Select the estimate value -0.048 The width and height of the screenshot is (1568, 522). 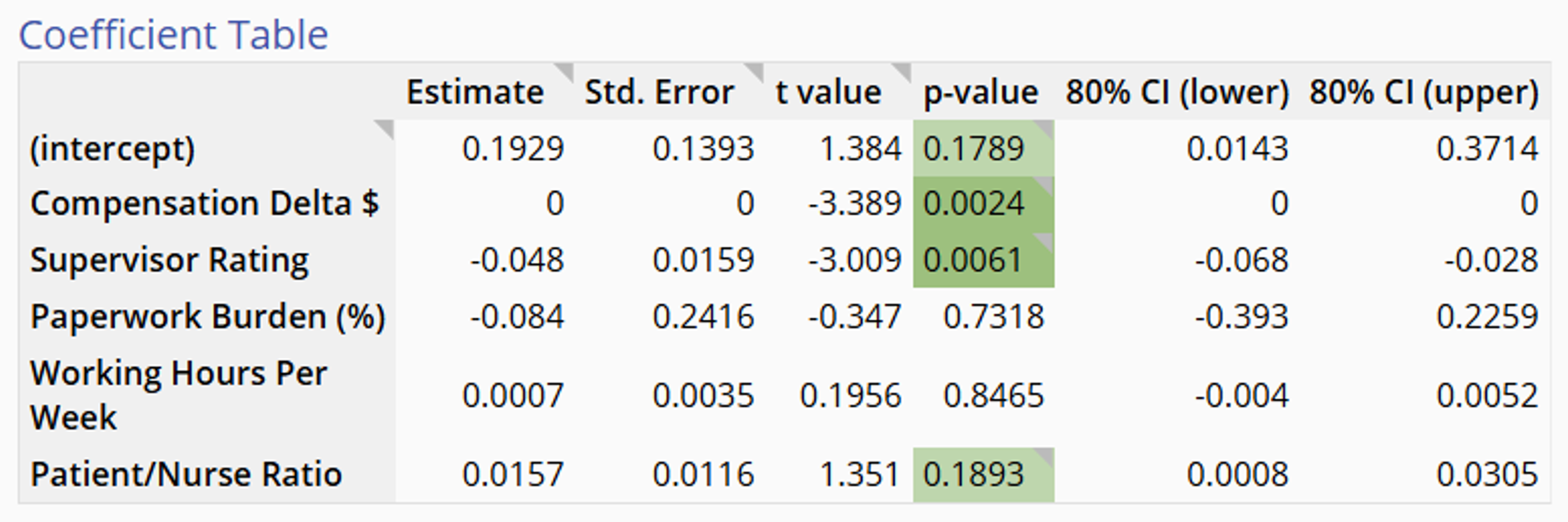tap(516, 260)
